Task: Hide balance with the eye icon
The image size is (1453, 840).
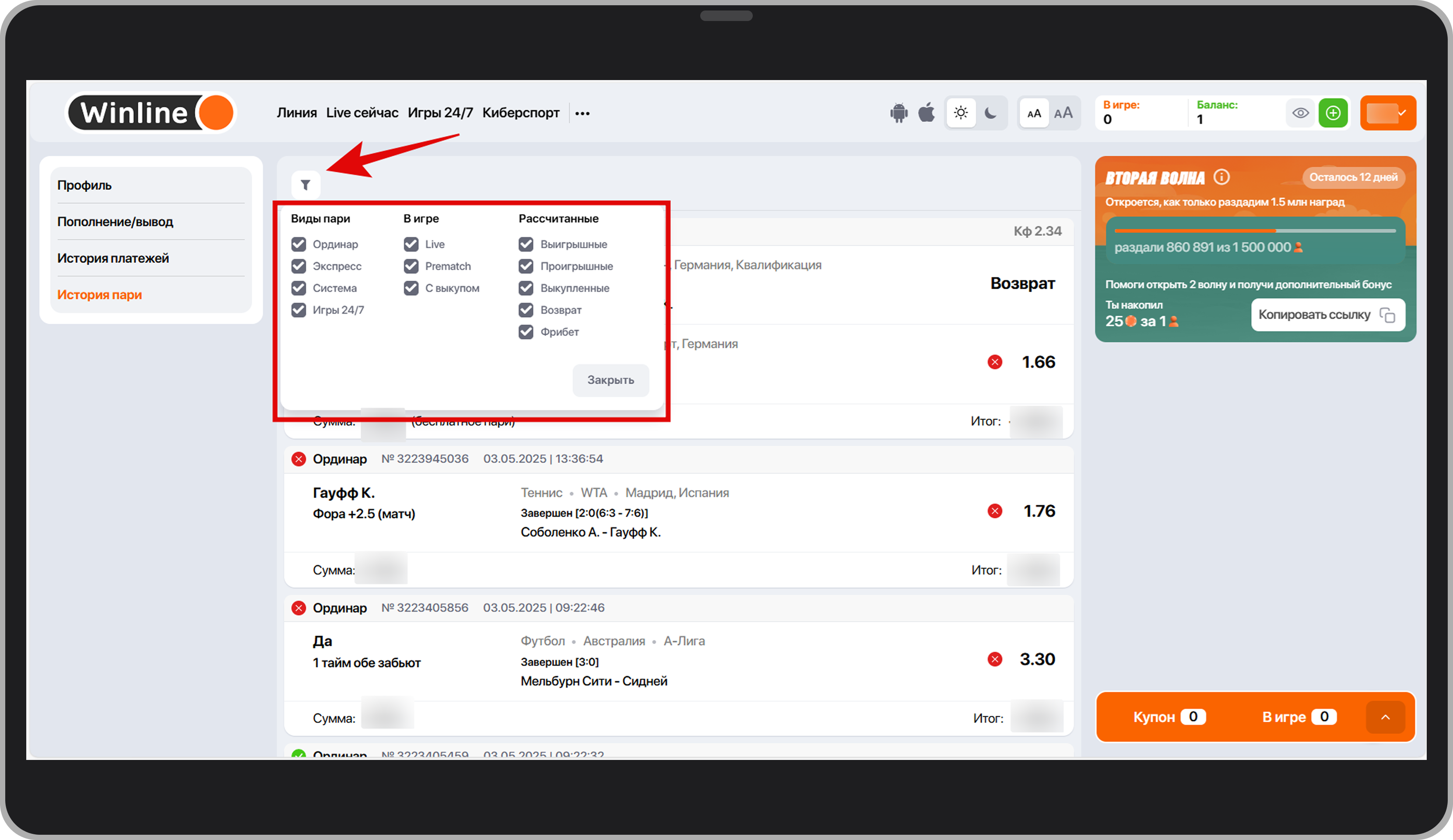Action: pyautogui.click(x=1300, y=113)
